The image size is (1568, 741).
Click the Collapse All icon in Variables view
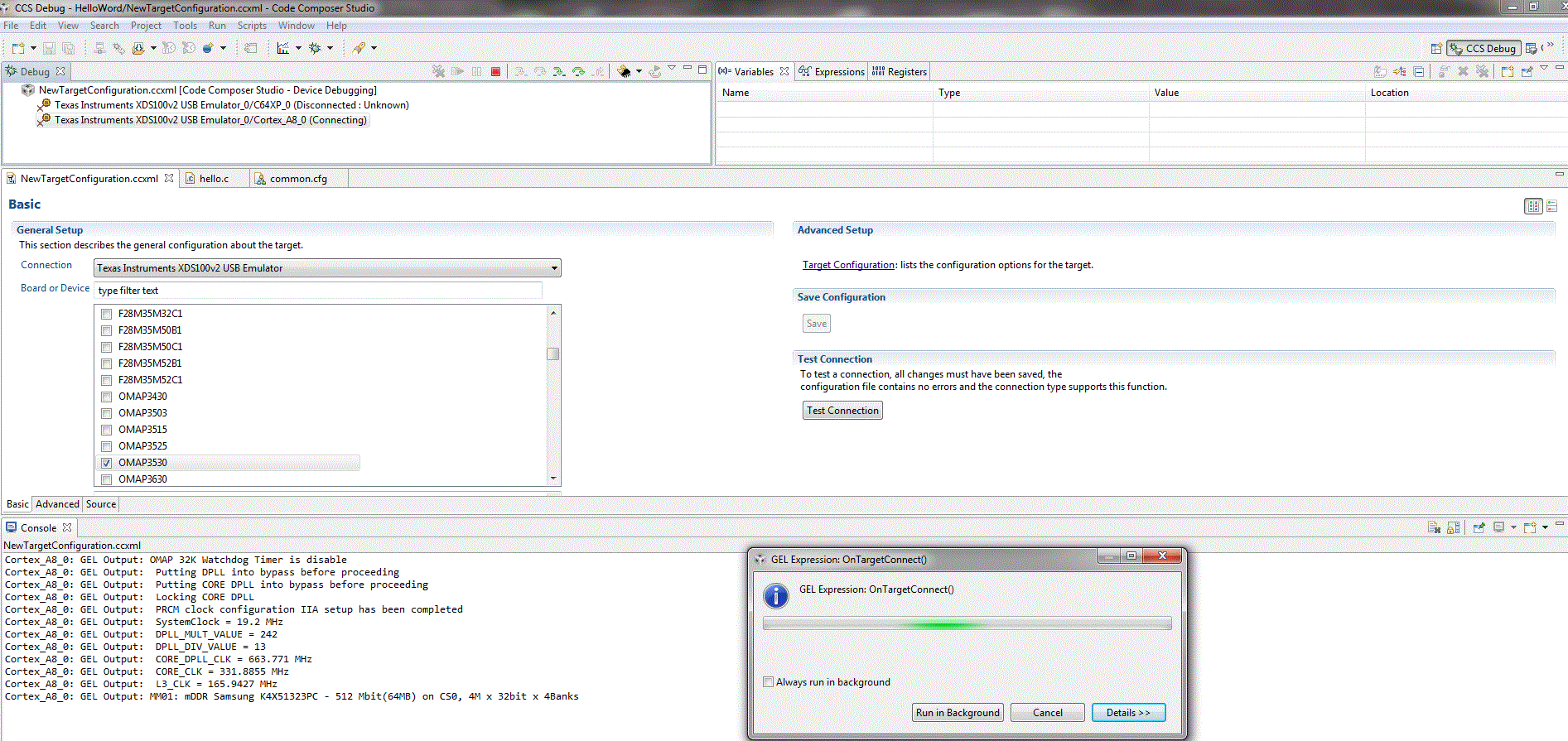(1419, 72)
